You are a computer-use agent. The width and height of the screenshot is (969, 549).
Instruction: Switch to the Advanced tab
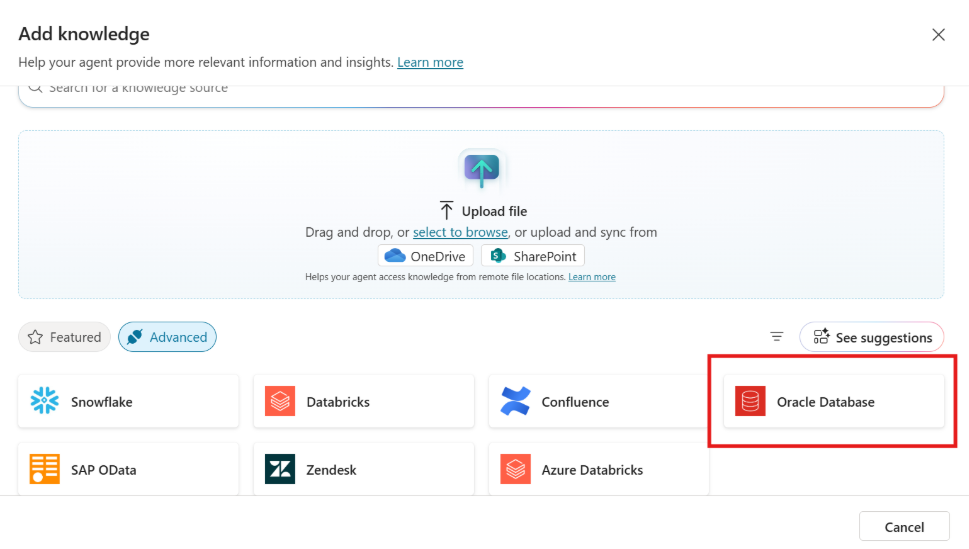coord(167,337)
